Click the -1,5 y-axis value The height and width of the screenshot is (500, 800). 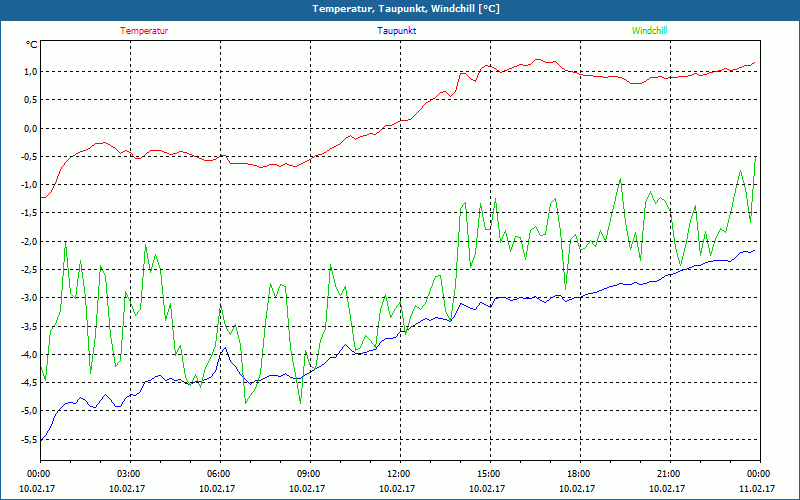pos(30,213)
